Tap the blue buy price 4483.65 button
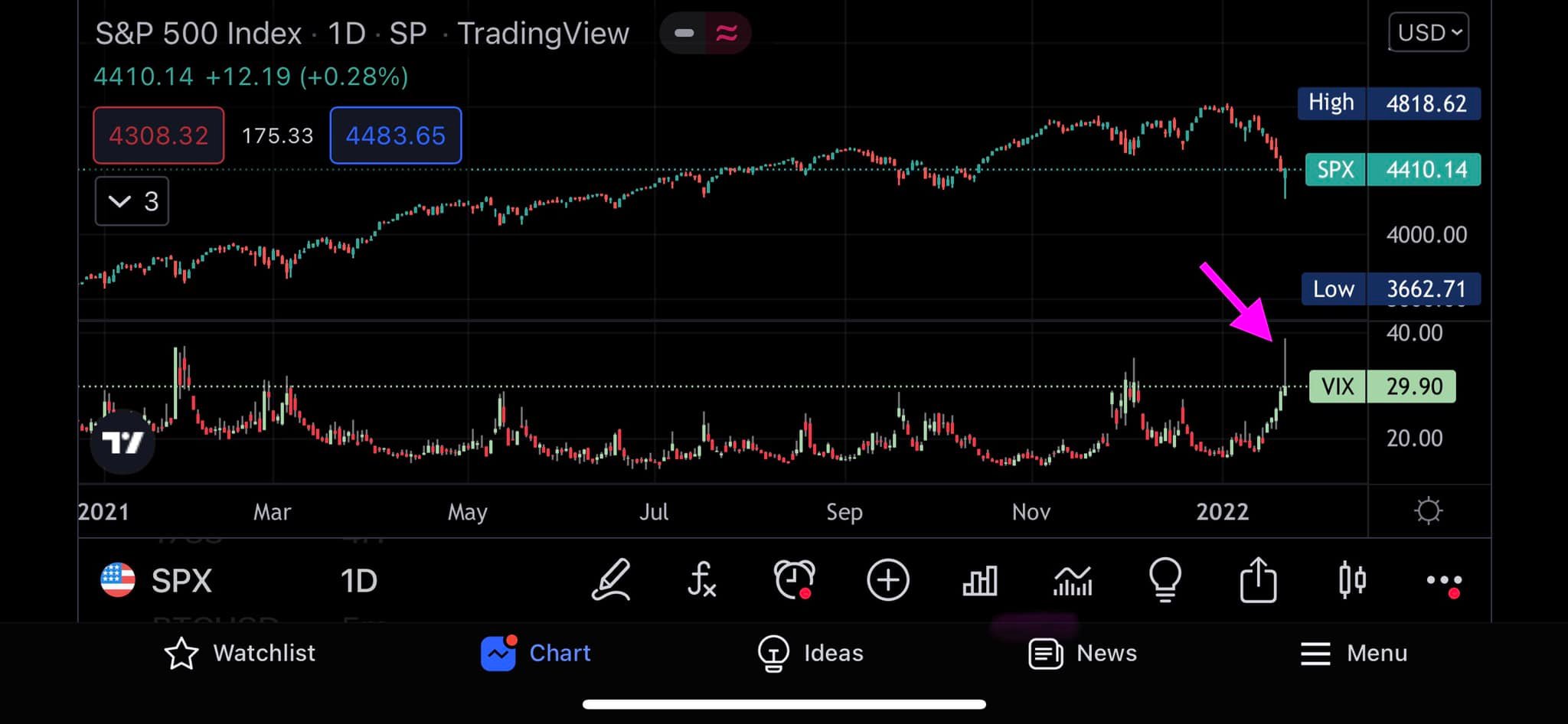Screen dimensions: 1568x724 pos(395,135)
